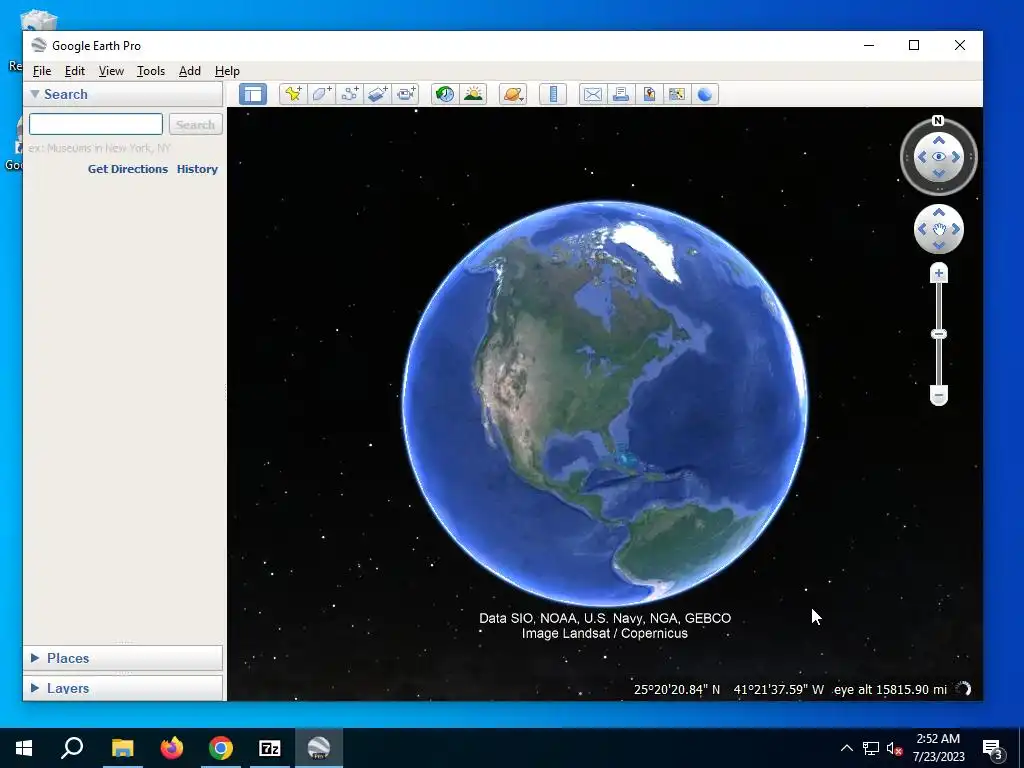This screenshot has width=1024, height=768.
Task: Add a path from the toolbar
Action: pos(349,94)
